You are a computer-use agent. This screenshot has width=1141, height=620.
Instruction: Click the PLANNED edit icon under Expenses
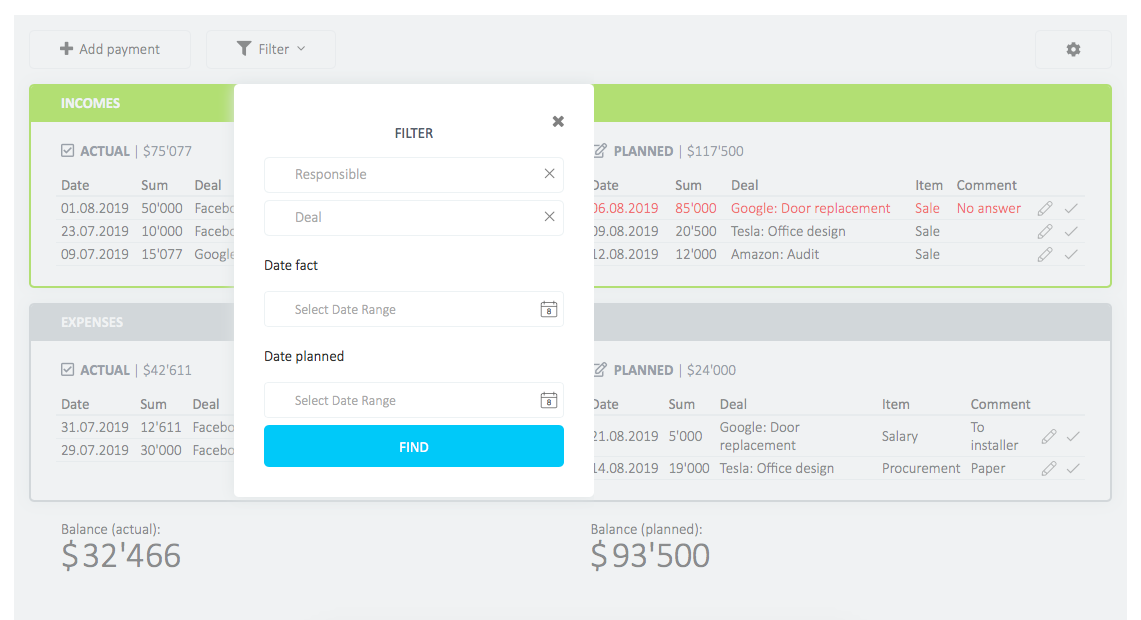pos(600,370)
